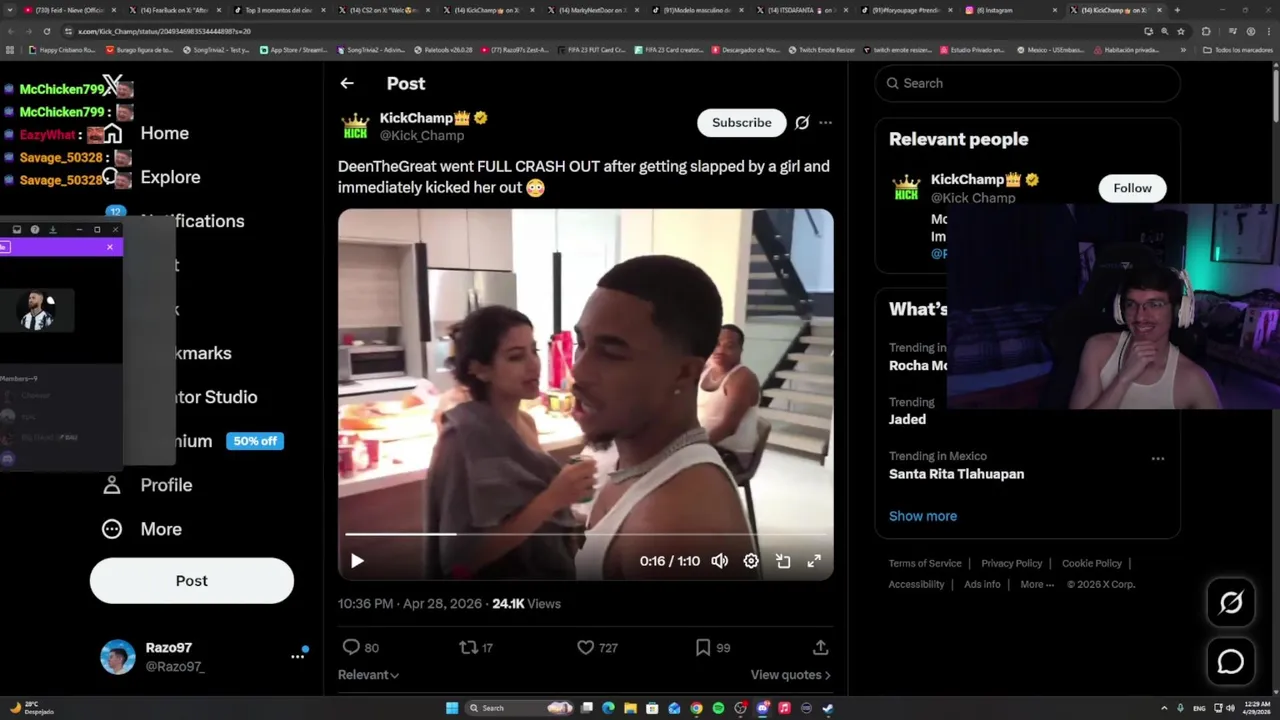The image size is (1280, 720).
Task: Play the video
Action: pyautogui.click(x=357, y=561)
